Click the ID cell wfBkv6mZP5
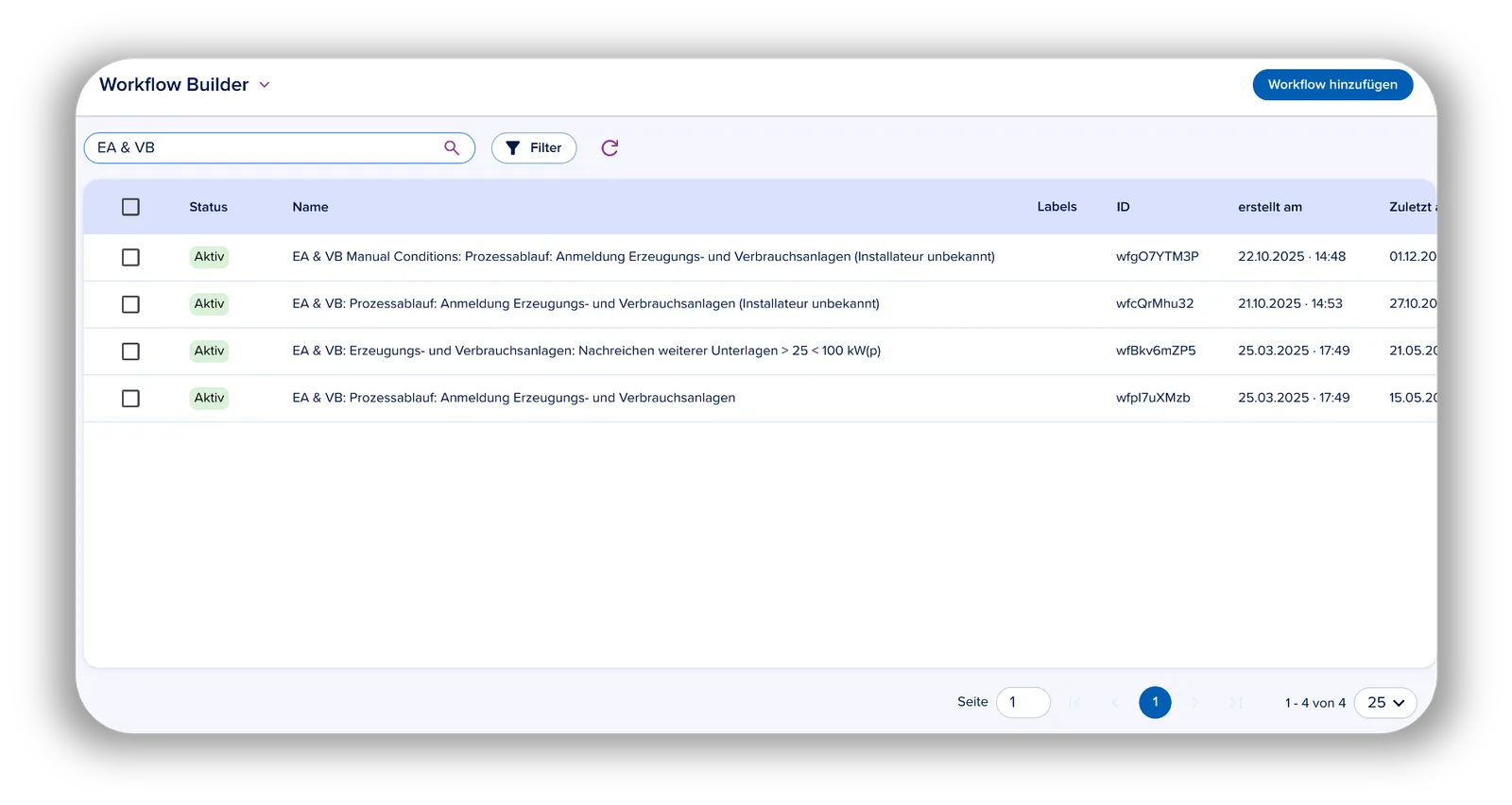 point(1156,351)
